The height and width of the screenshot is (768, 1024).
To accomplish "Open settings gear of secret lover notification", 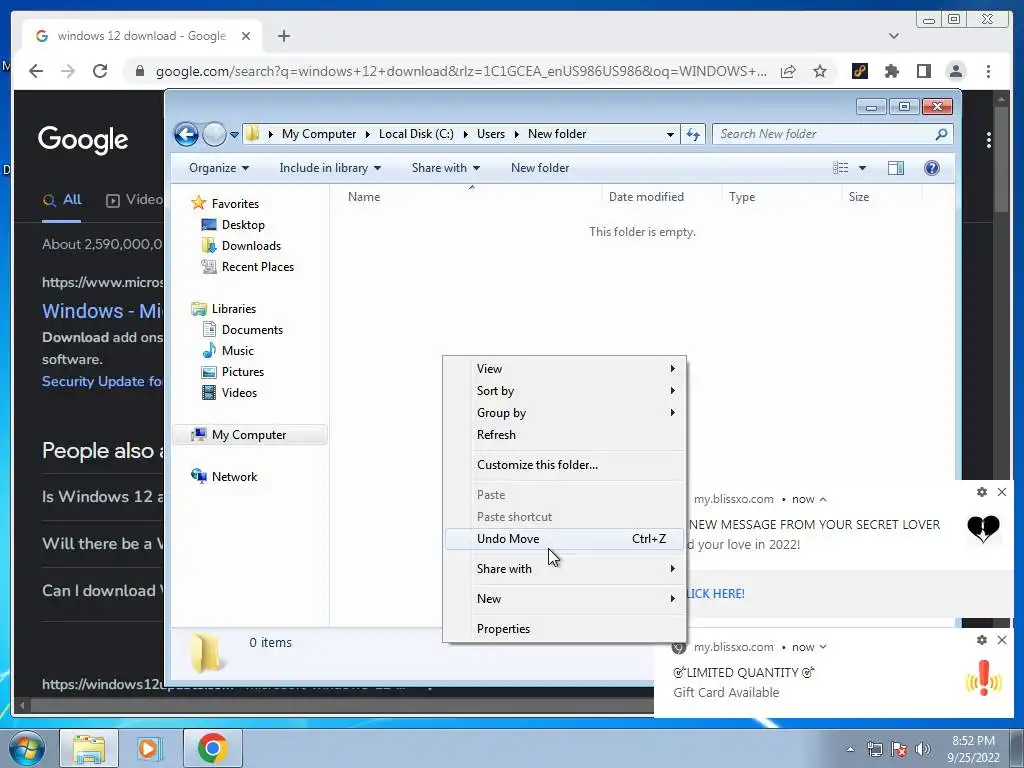I will 982,492.
